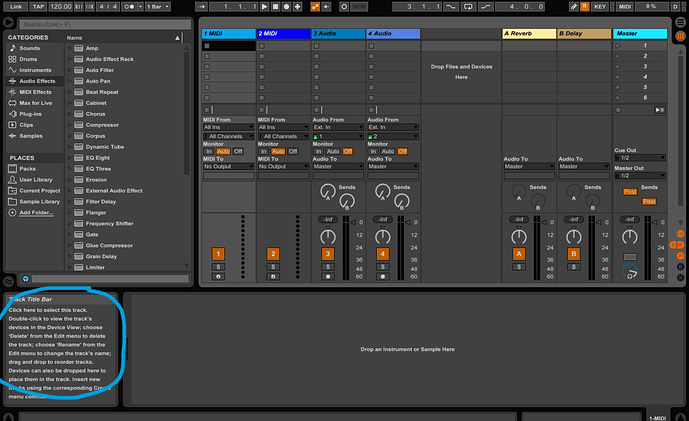The image size is (689, 421).
Task: Open the Packs place
Action: click(x=27, y=169)
